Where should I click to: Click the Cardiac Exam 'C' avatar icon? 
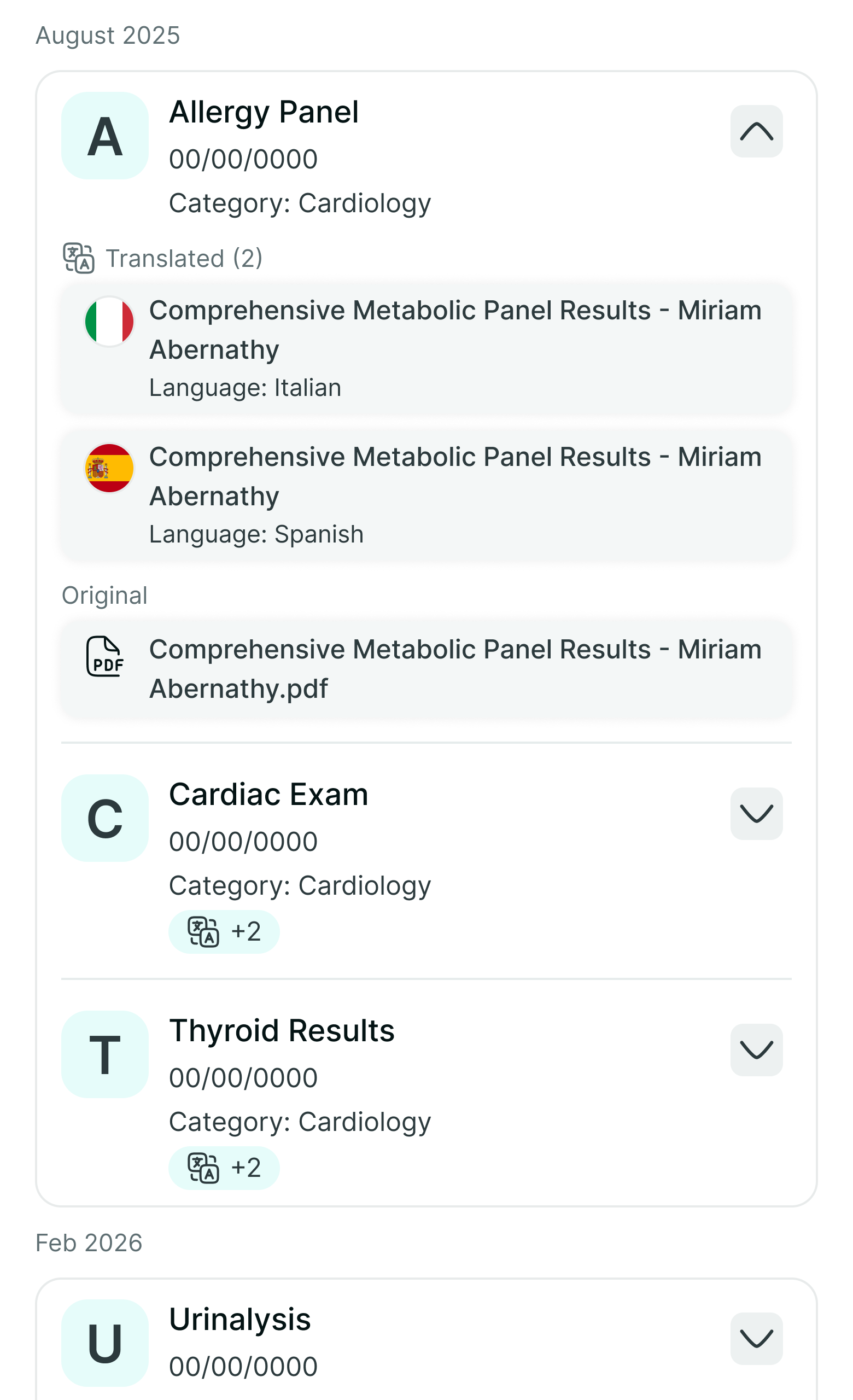tap(105, 818)
